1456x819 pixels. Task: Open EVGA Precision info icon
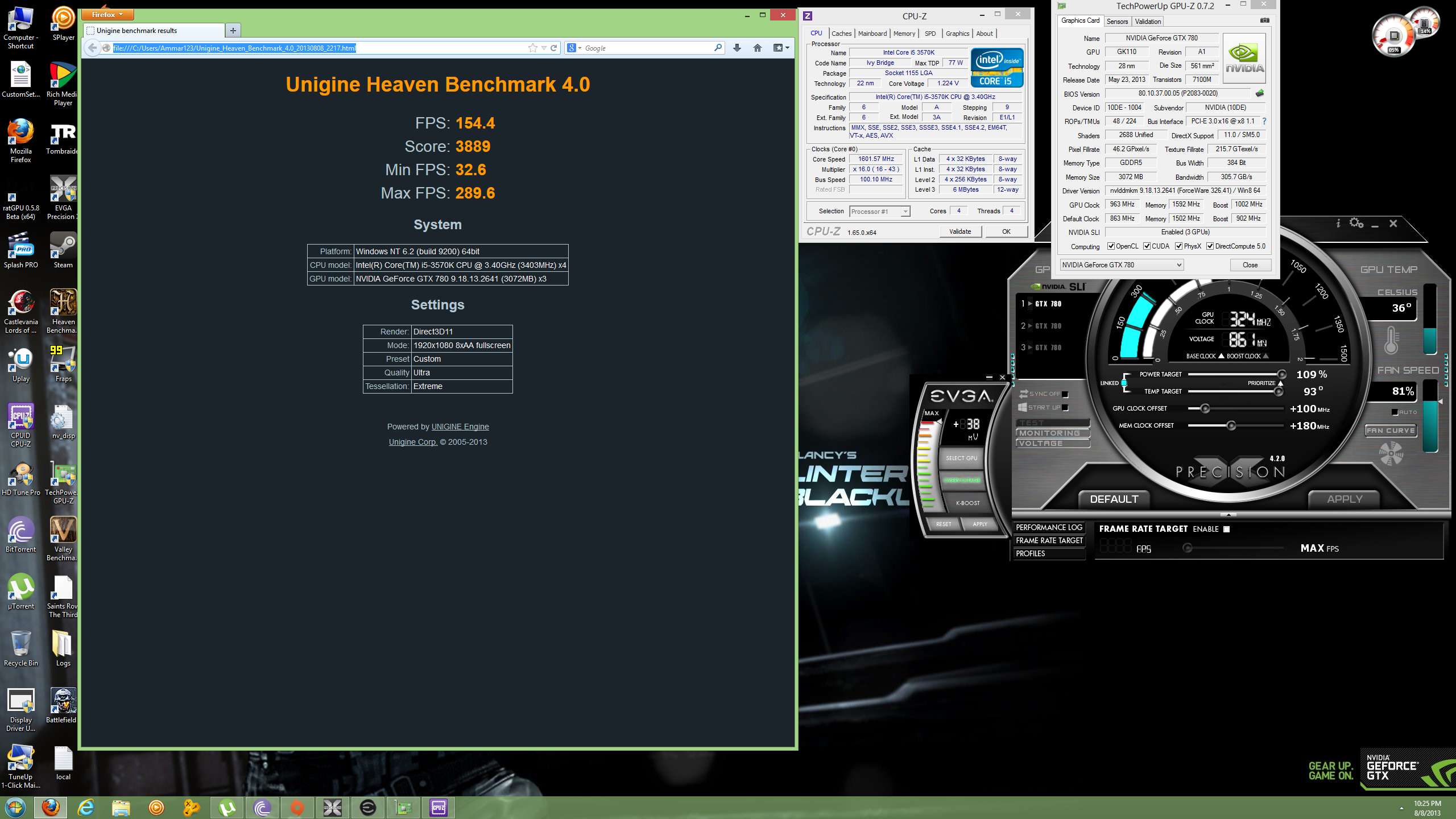[x=1338, y=224]
